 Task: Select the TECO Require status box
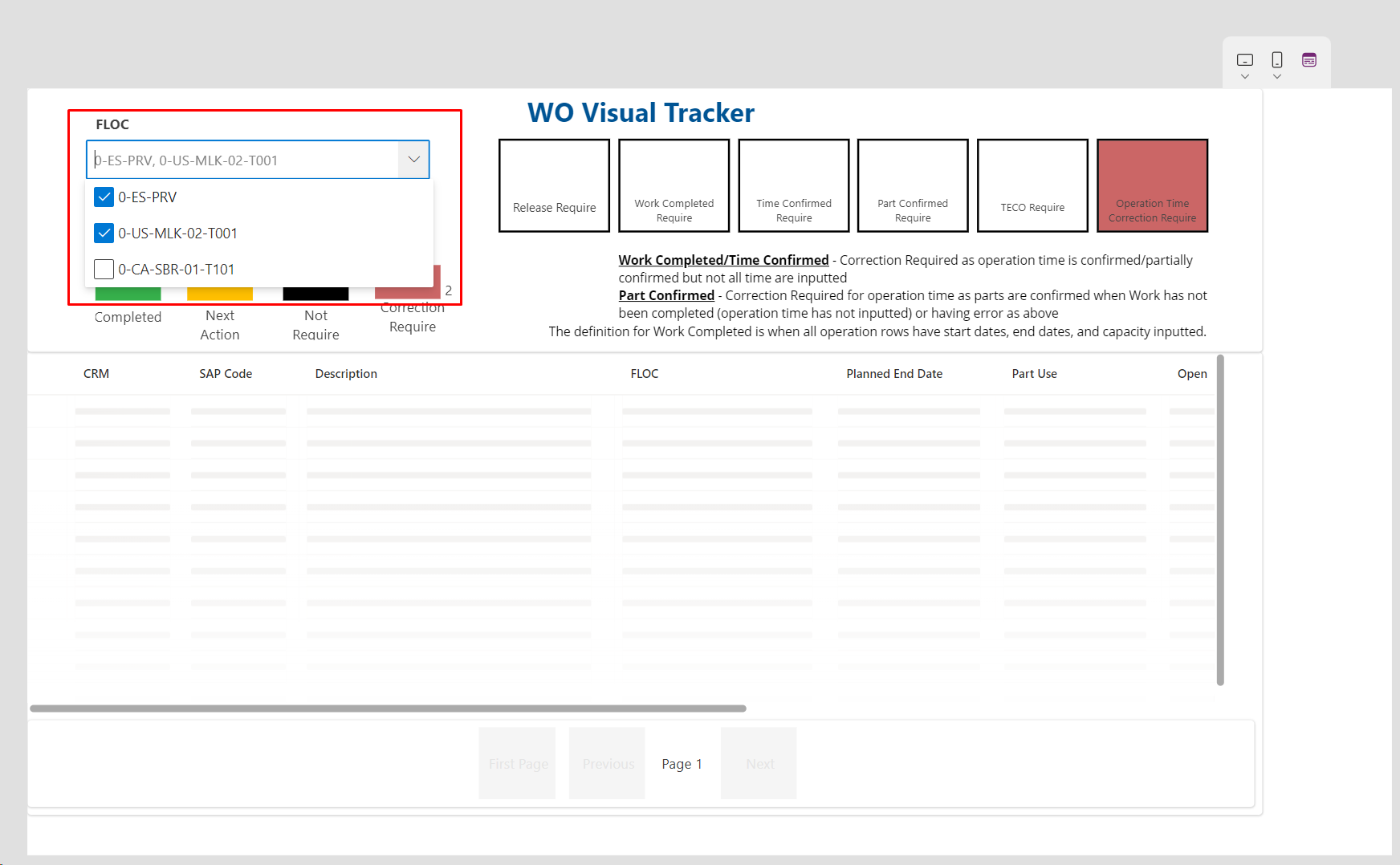[x=1032, y=185]
